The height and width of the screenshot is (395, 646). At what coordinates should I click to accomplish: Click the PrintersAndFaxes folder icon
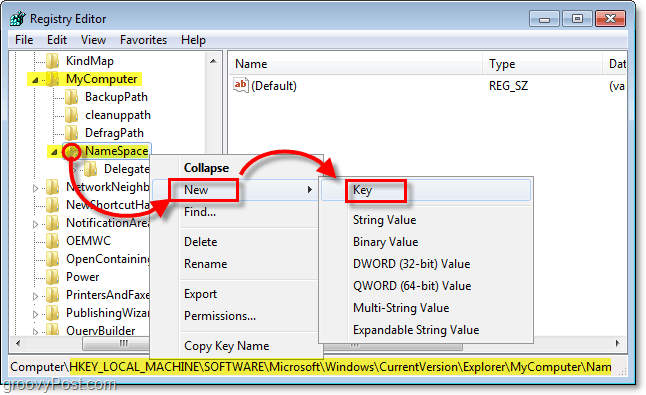pos(52,295)
